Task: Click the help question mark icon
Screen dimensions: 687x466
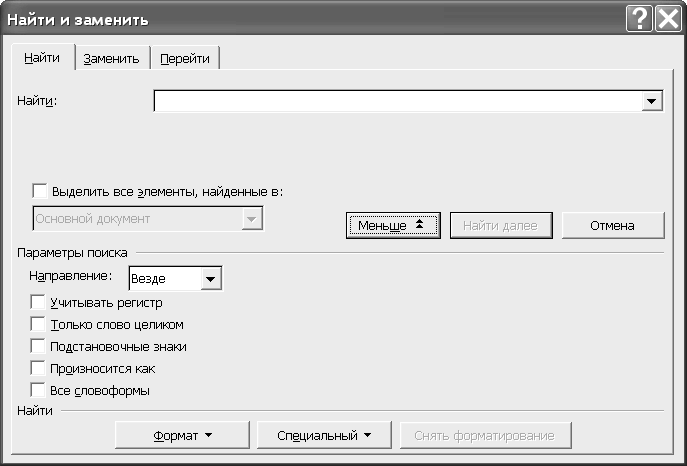Action: point(639,19)
